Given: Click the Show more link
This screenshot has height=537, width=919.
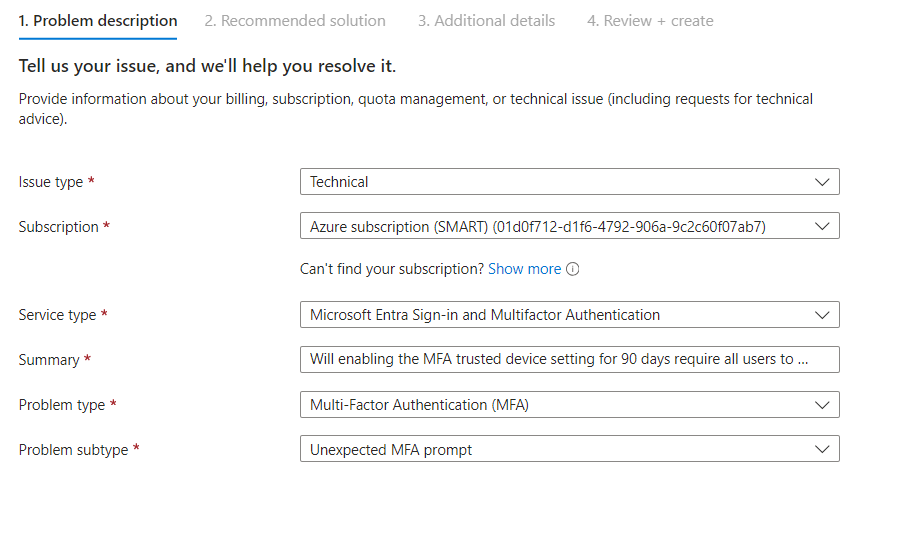Looking at the screenshot, I should [x=525, y=269].
